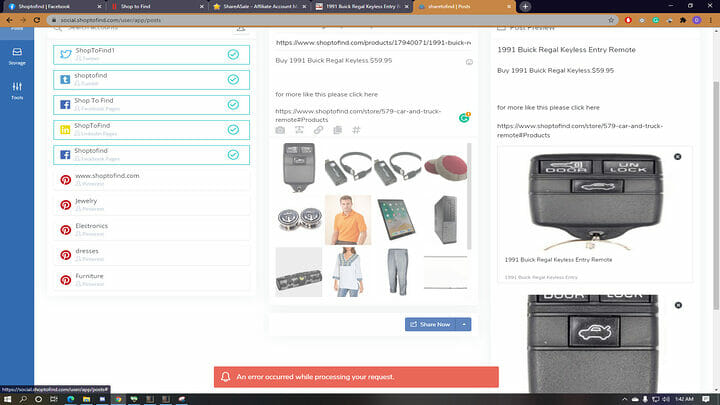Image resolution: width=720 pixels, height=405 pixels.
Task: Select the Jewelry Pinterest board
Action: pos(152,205)
